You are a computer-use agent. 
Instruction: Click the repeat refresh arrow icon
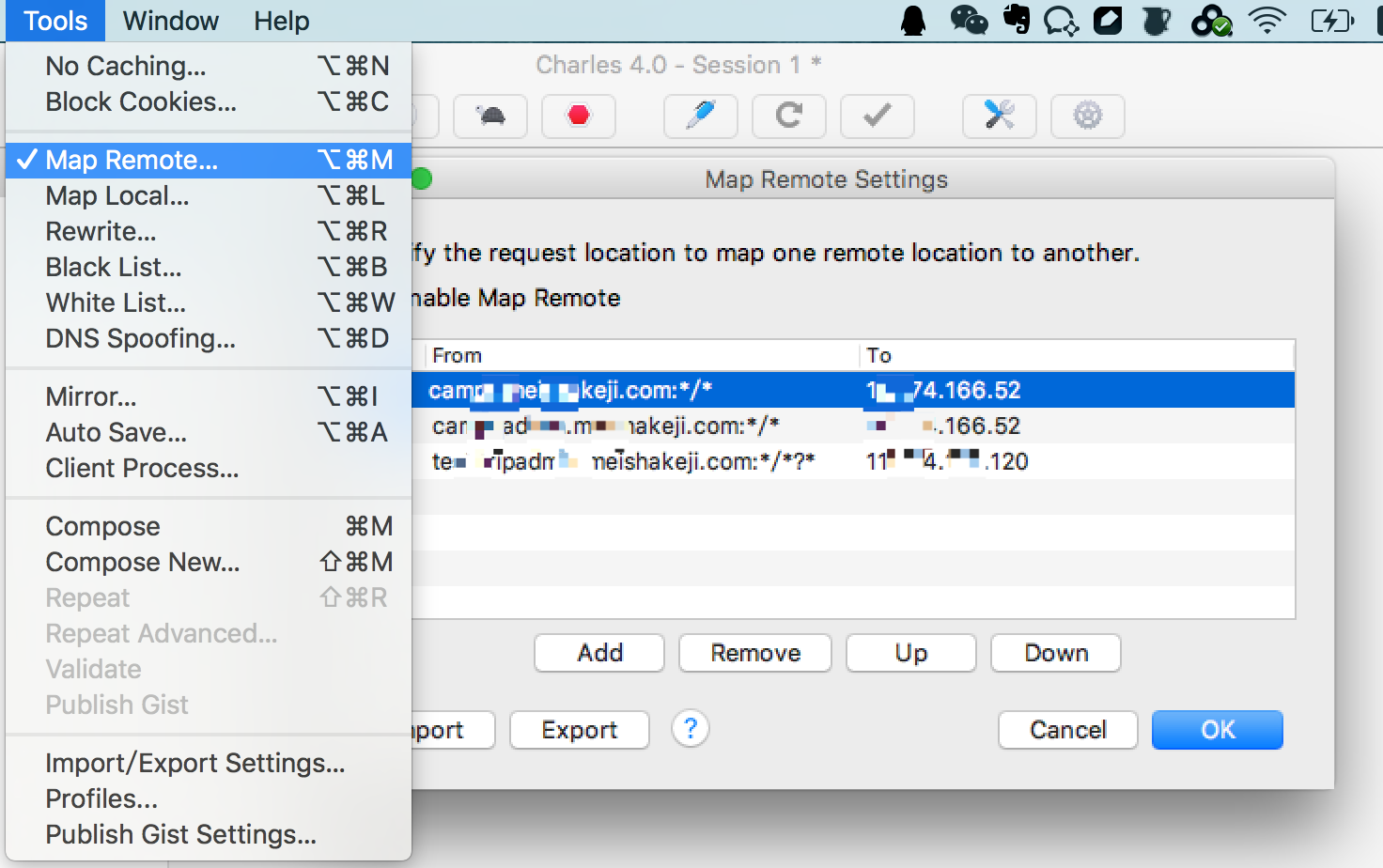click(x=789, y=116)
